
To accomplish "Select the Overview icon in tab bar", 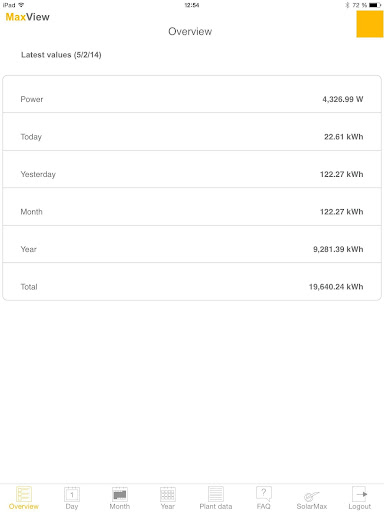I will click(x=24, y=494).
